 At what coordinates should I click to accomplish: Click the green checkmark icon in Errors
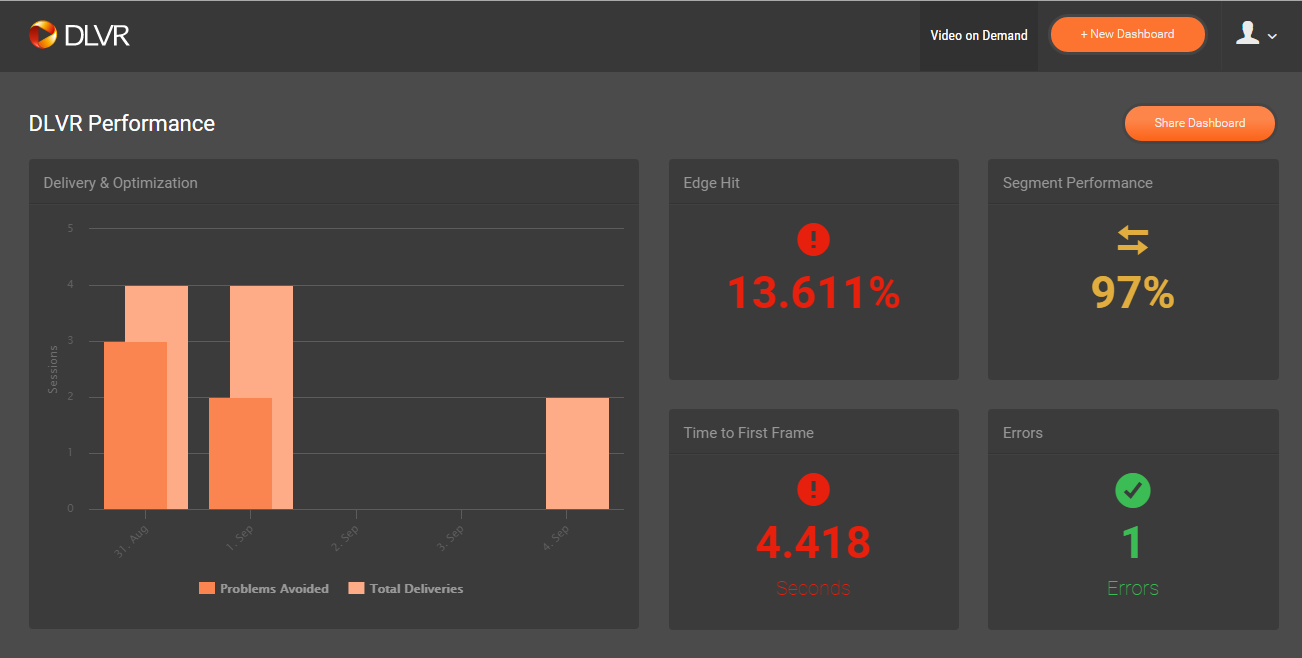[x=1133, y=490]
